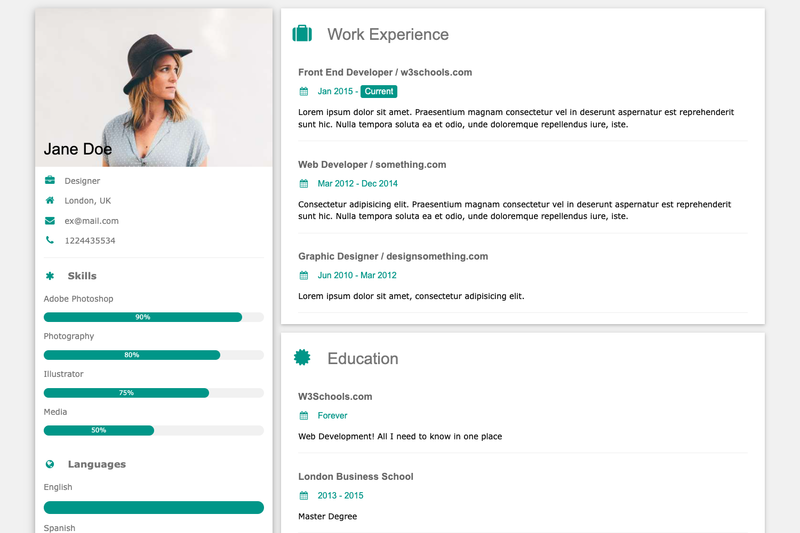Click the full English language bar
Viewport: 800px width, 533px height.
coord(154,507)
